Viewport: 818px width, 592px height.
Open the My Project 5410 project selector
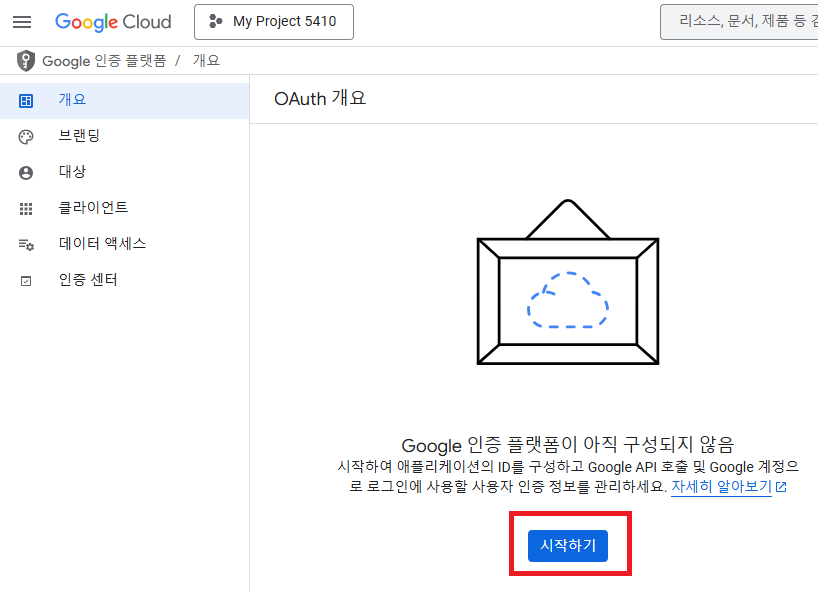274,22
